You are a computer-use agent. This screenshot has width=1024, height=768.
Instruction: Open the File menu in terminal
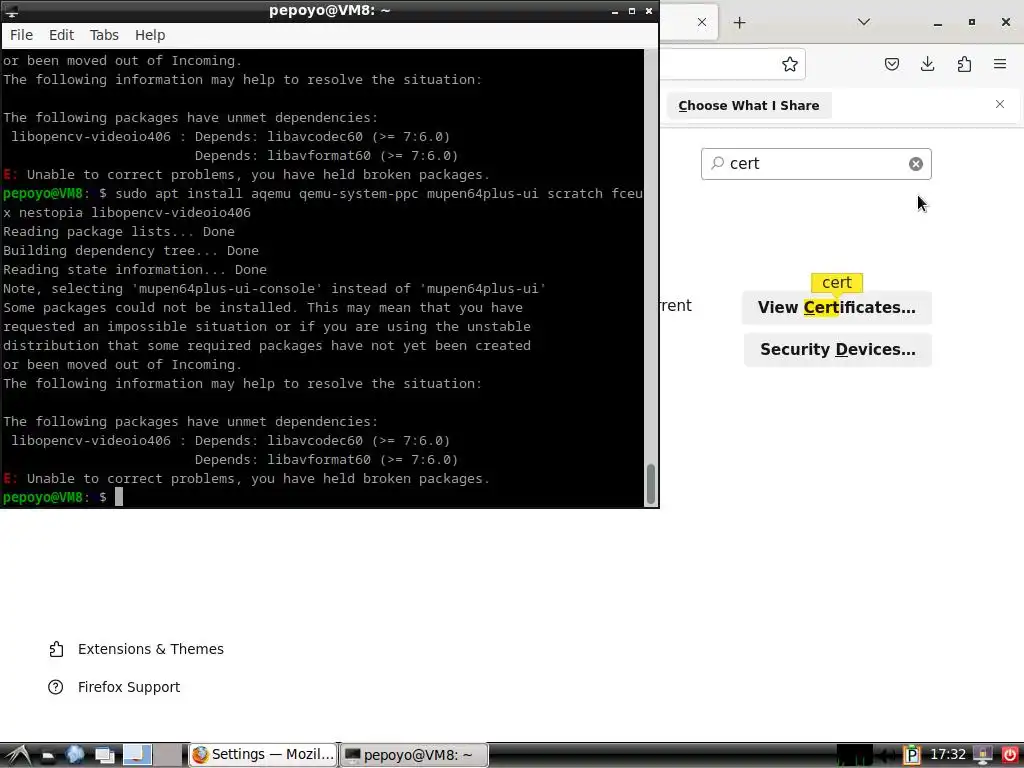21,35
